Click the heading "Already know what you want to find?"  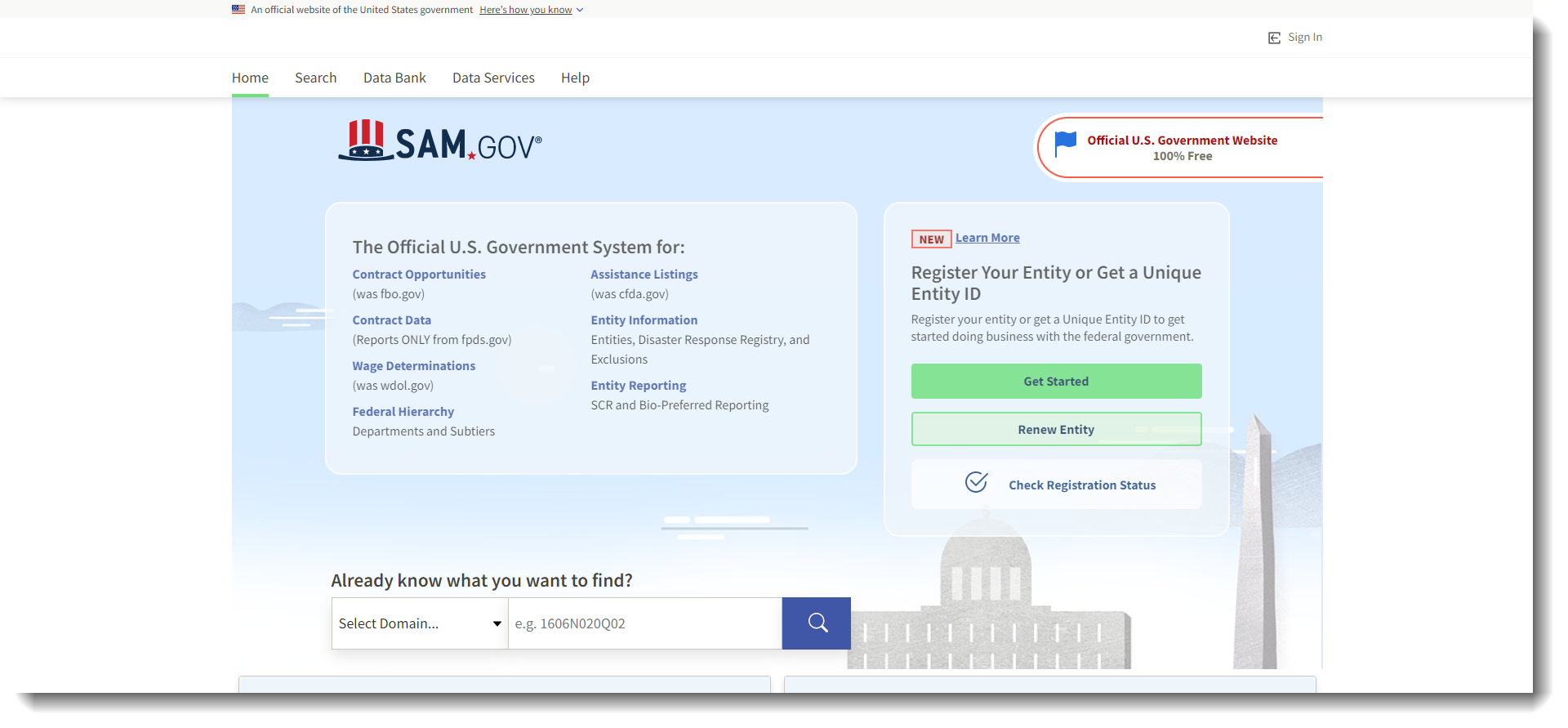tap(482, 580)
